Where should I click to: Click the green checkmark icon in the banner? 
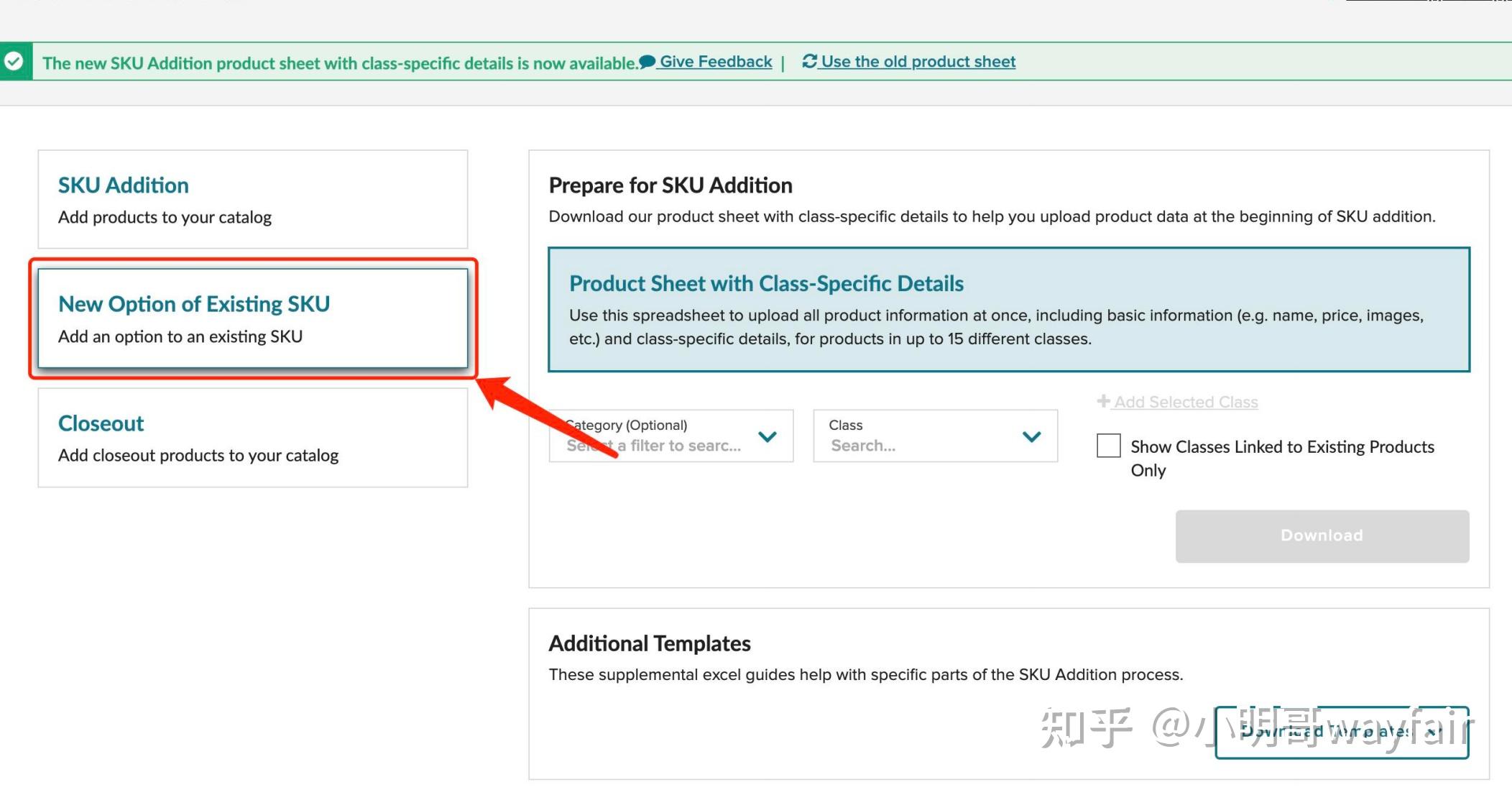pyautogui.click(x=14, y=62)
